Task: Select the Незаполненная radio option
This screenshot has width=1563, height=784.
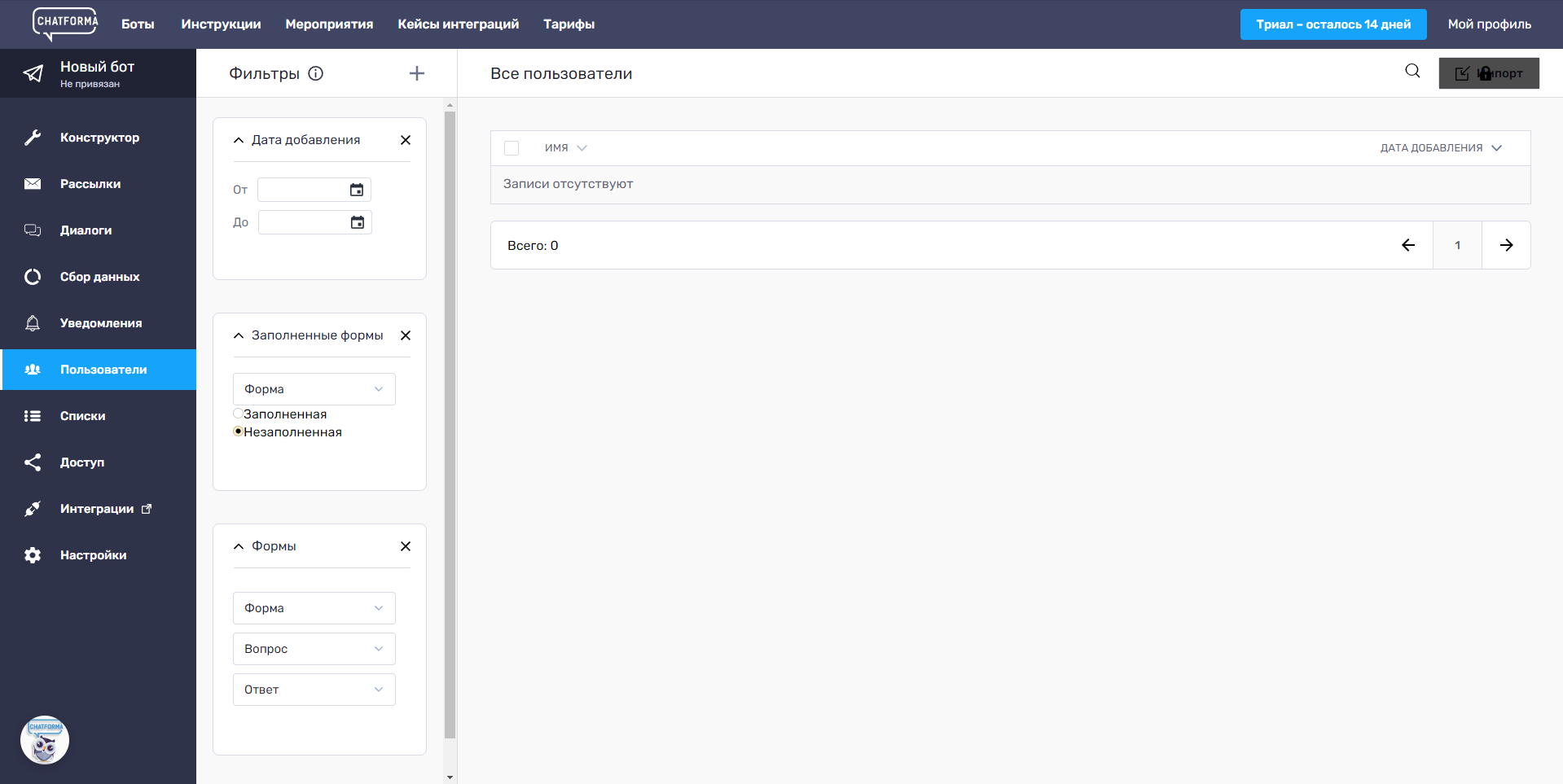Action: 238,431
